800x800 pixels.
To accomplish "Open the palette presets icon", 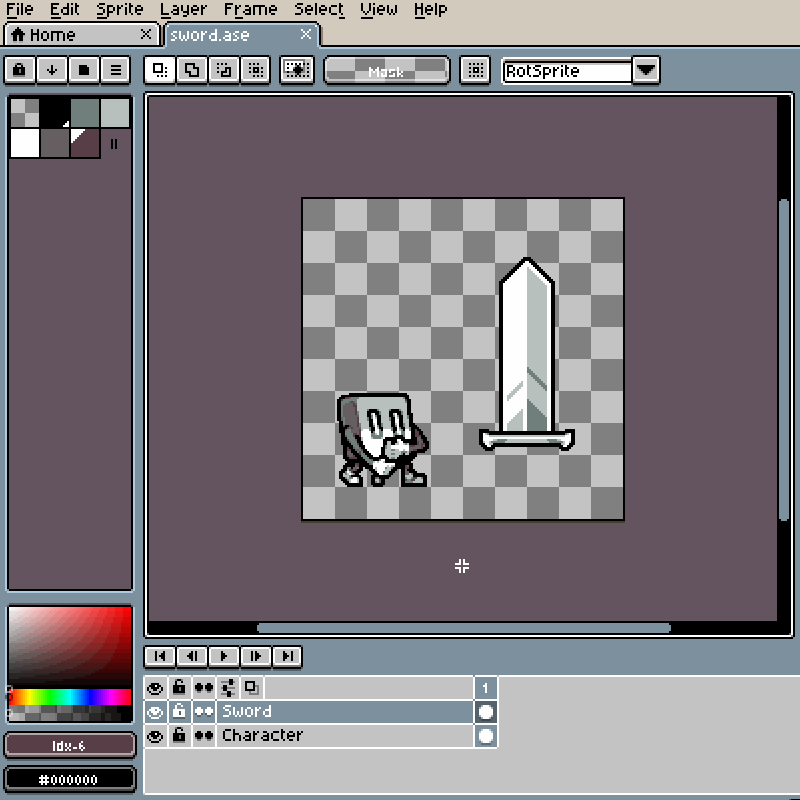I will pyautogui.click(x=83, y=70).
